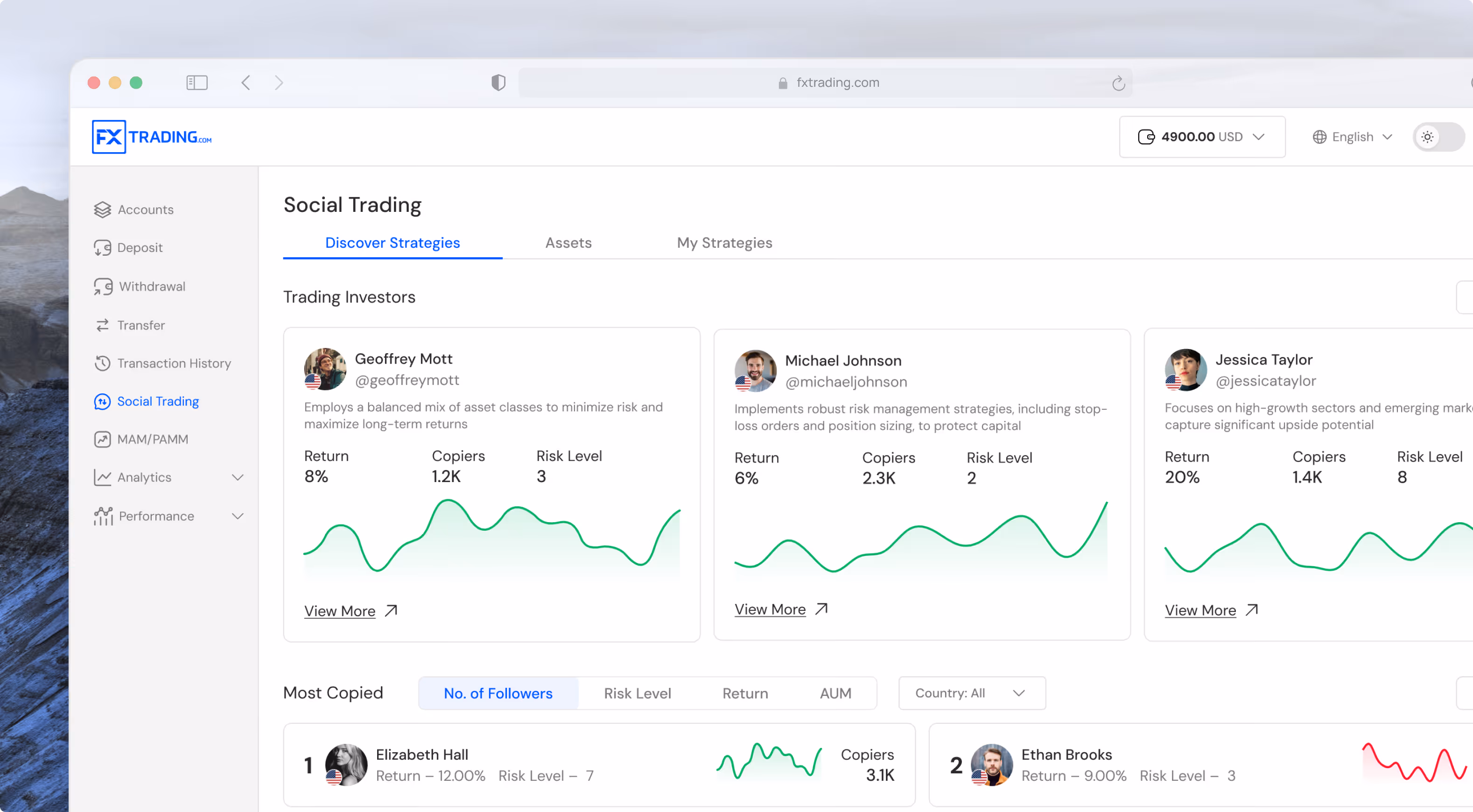Viewport: 1473px width, 812px height.
Task: Click the Ethan Brooks name in Most Copied
Action: [x=1066, y=754]
